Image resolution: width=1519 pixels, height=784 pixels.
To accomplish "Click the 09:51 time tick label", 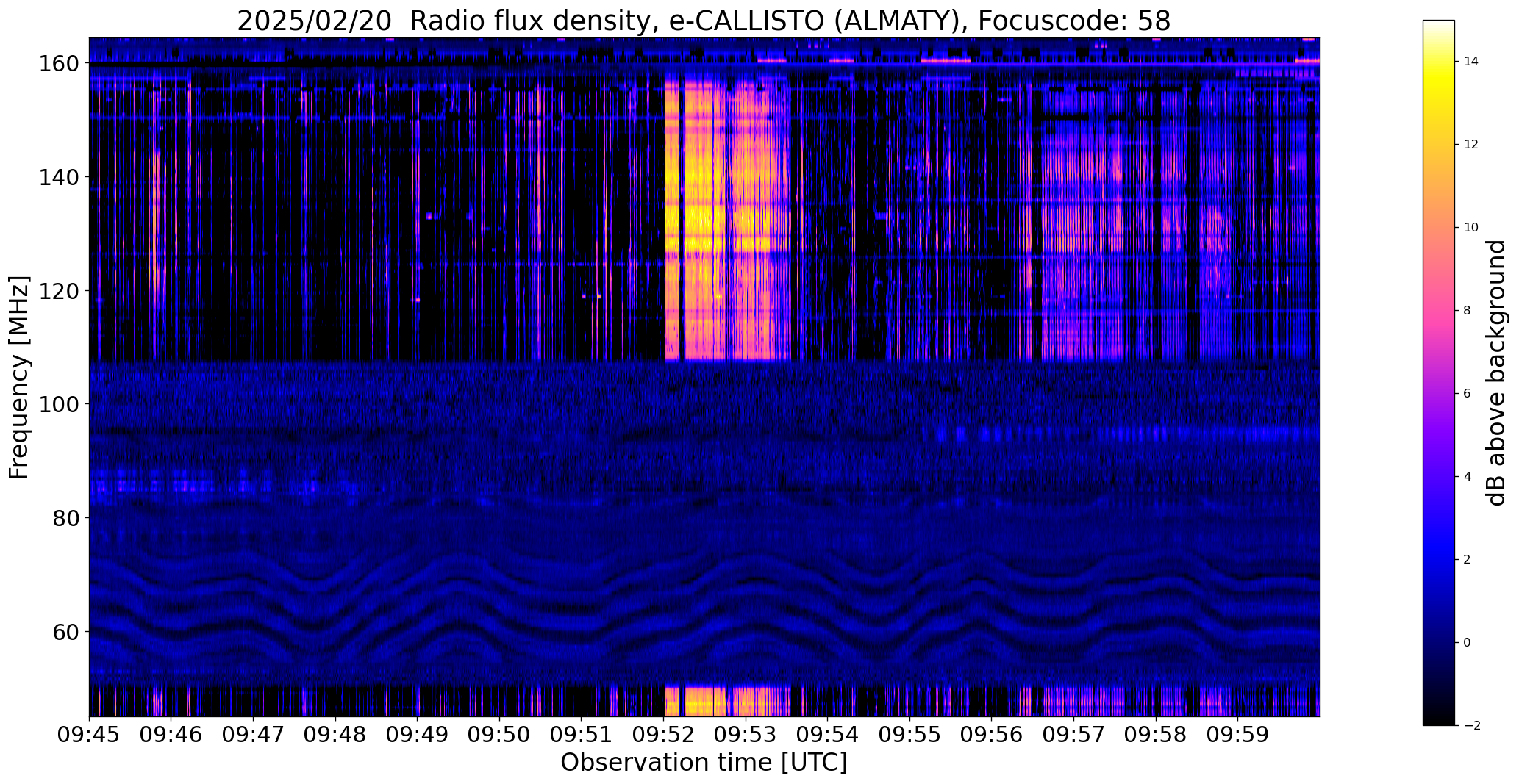I will [582, 735].
